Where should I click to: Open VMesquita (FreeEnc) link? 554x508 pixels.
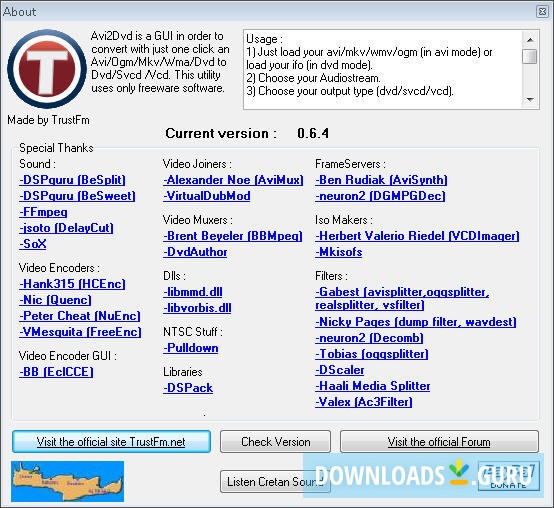point(80,332)
